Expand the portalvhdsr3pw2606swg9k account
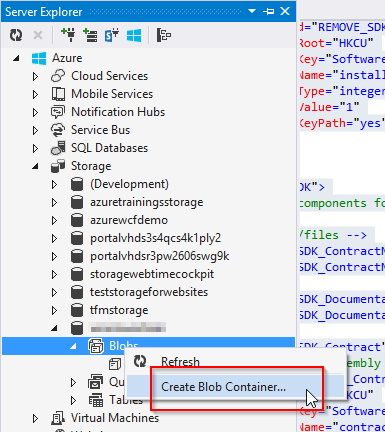Screen dimensions: 385x432 (54, 256)
